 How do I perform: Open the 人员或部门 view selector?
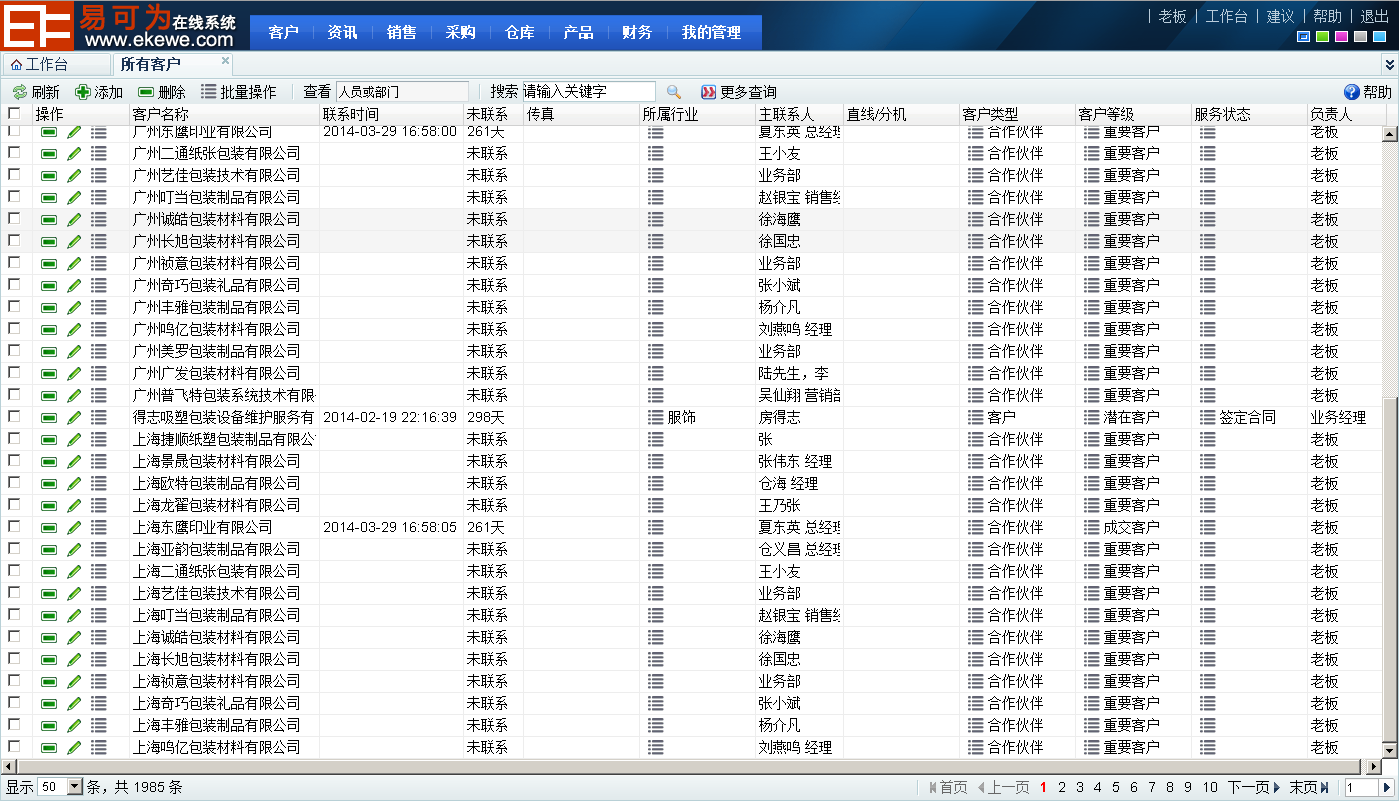click(x=402, y=92)
